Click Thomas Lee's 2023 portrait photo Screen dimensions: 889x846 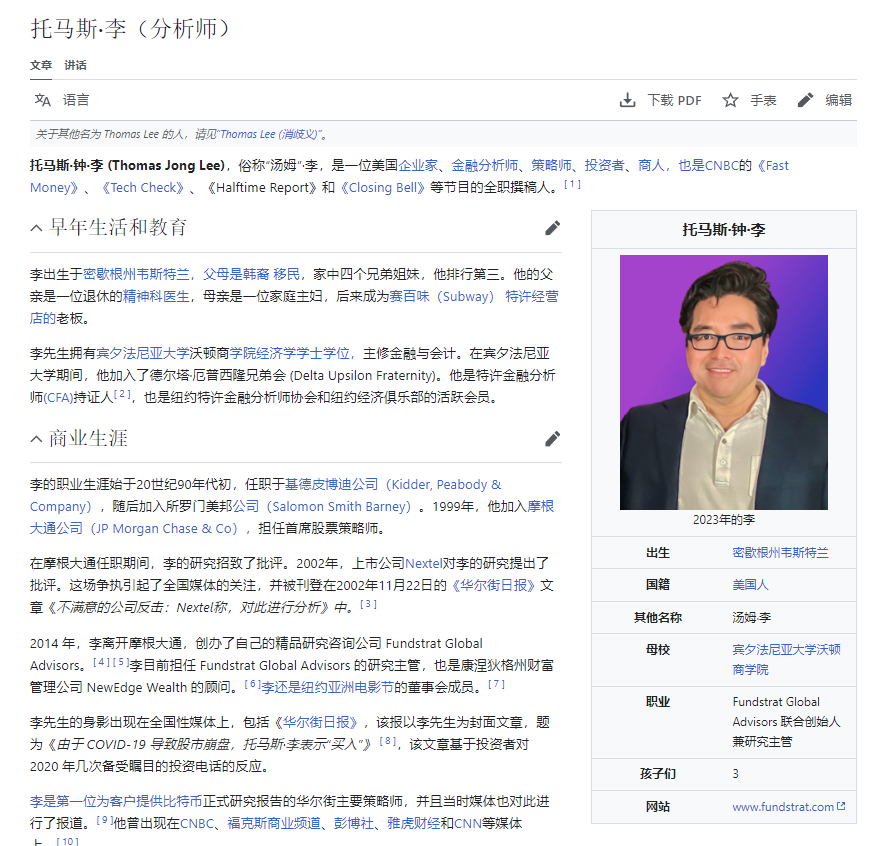pos(725,381)
